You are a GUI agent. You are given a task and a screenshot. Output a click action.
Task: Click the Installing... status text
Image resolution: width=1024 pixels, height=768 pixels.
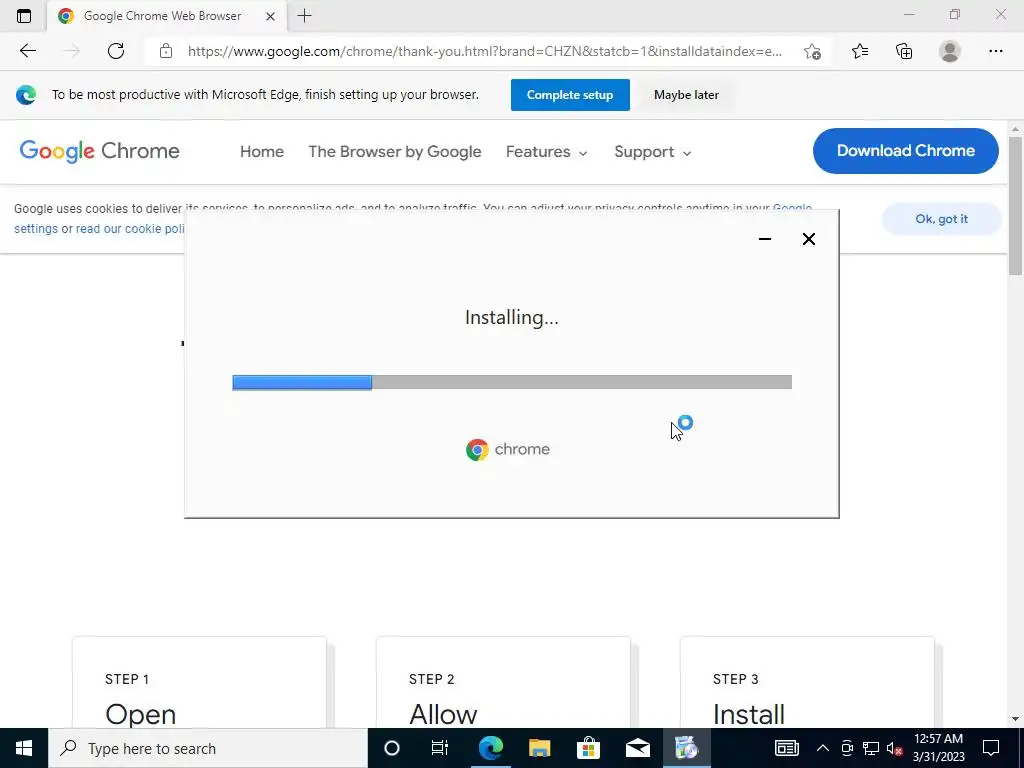(x=511, y=317)
